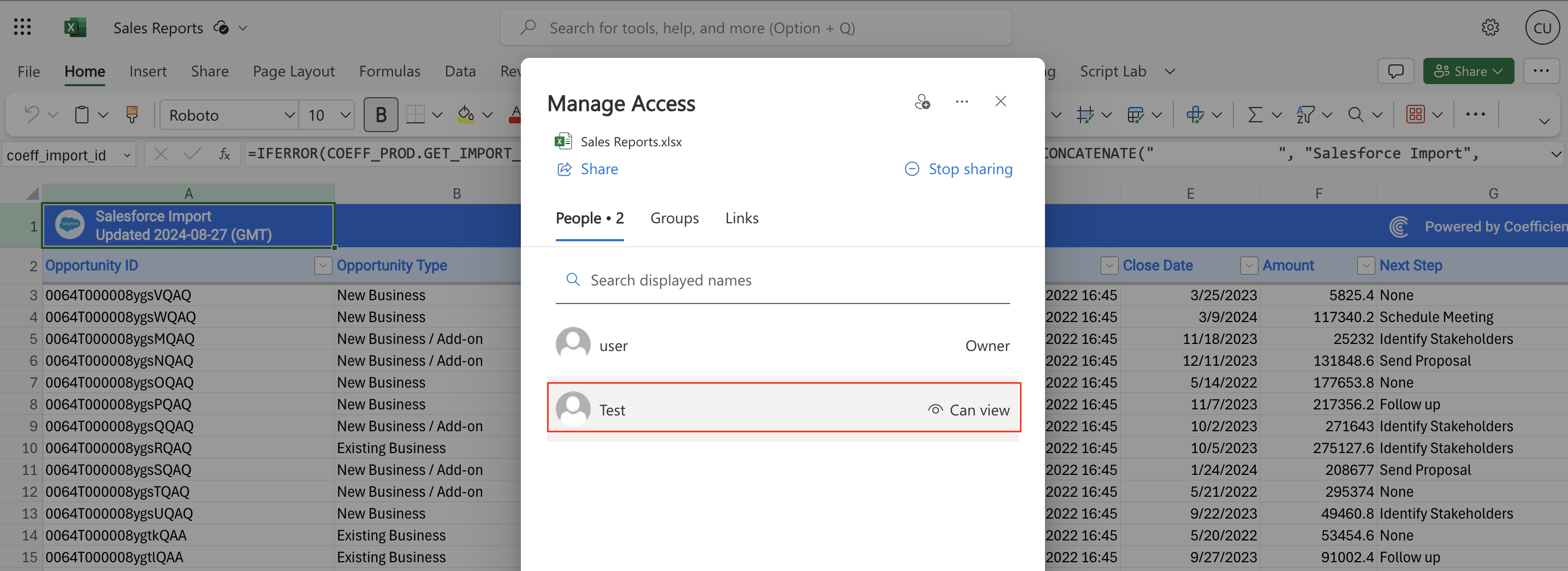Click the green Share button
This screenshot has width=1568, height=571.
pyautogui.click(x=1468, y=71)
